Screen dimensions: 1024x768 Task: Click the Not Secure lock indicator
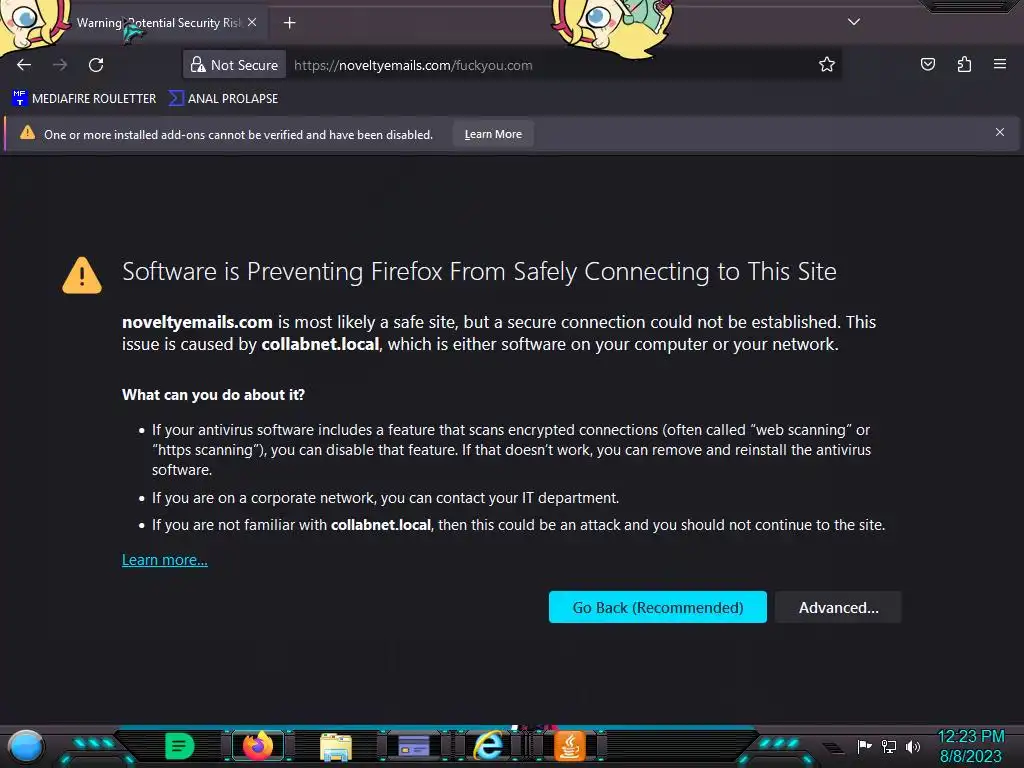(234, 65)
